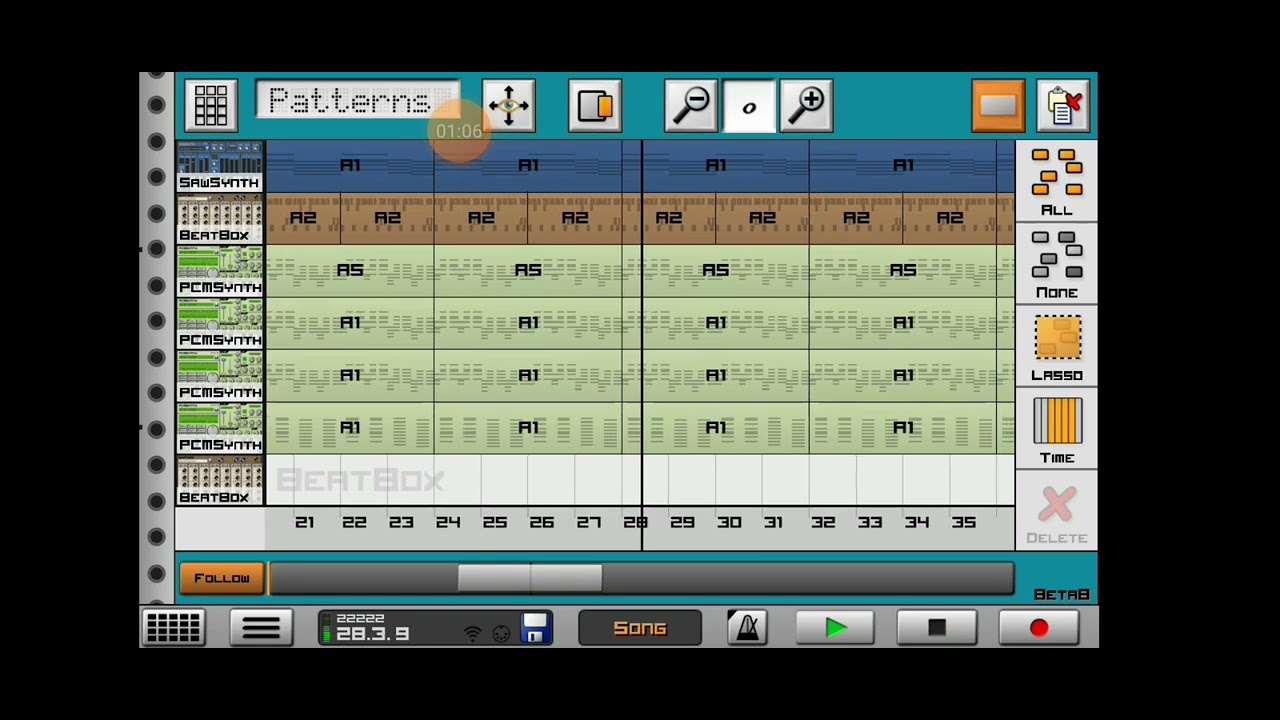
Task: Zoom out with the minus magnifier
Action: pos(690,105)
